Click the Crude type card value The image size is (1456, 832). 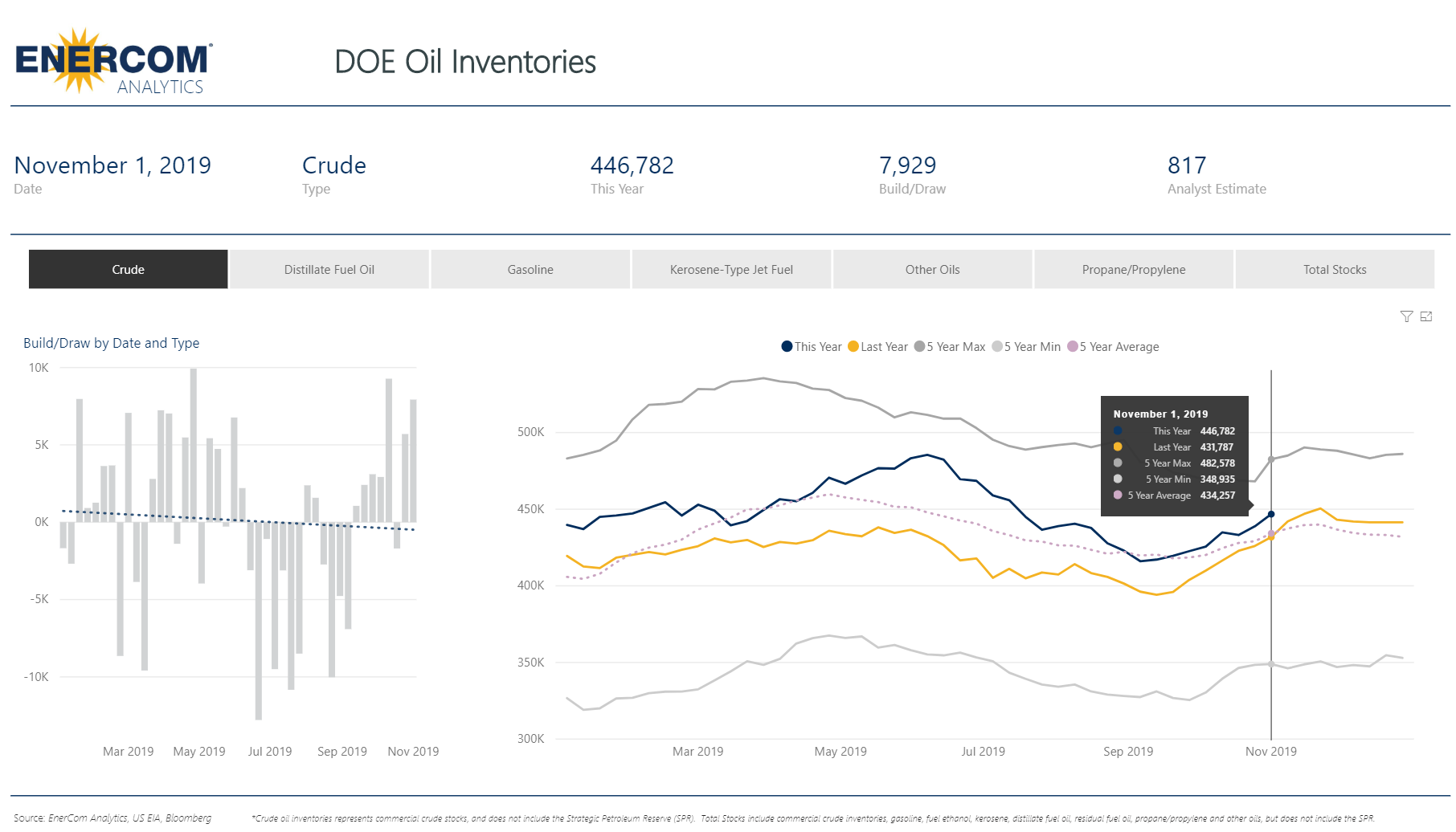(334, 165)
